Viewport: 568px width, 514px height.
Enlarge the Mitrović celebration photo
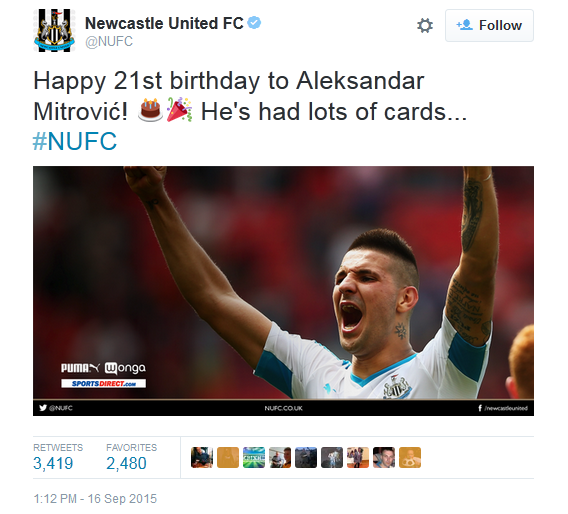pyautogui.click(x=283, y=291)
